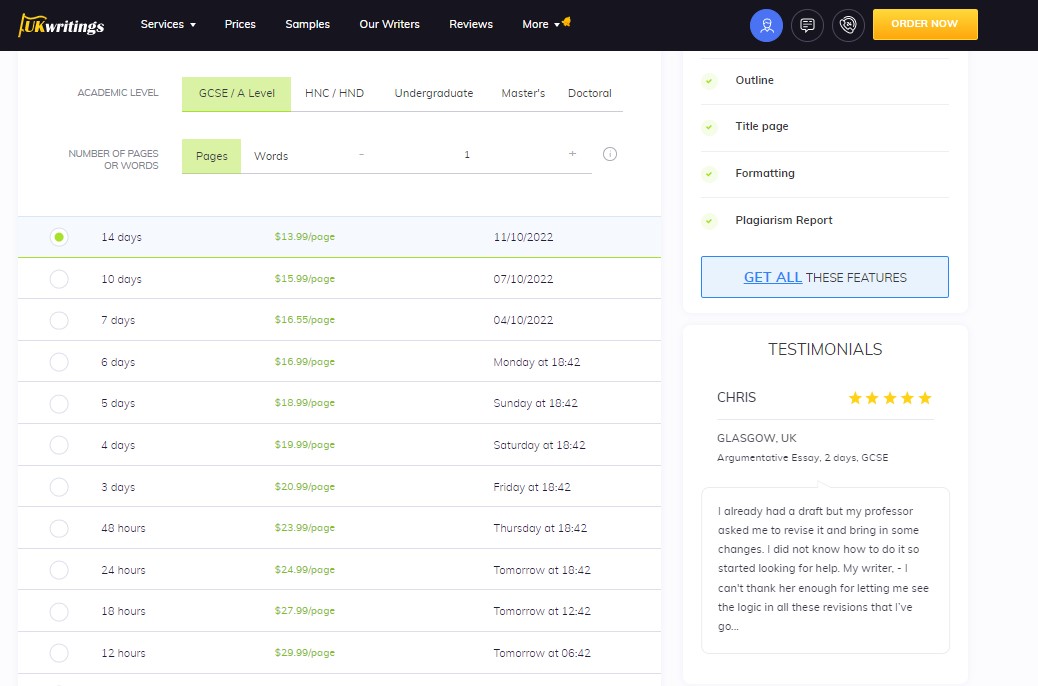Click Tomorrow at 06:42 deadline
The height and width of the screenshot is (686, 1038).
point(542,653)
